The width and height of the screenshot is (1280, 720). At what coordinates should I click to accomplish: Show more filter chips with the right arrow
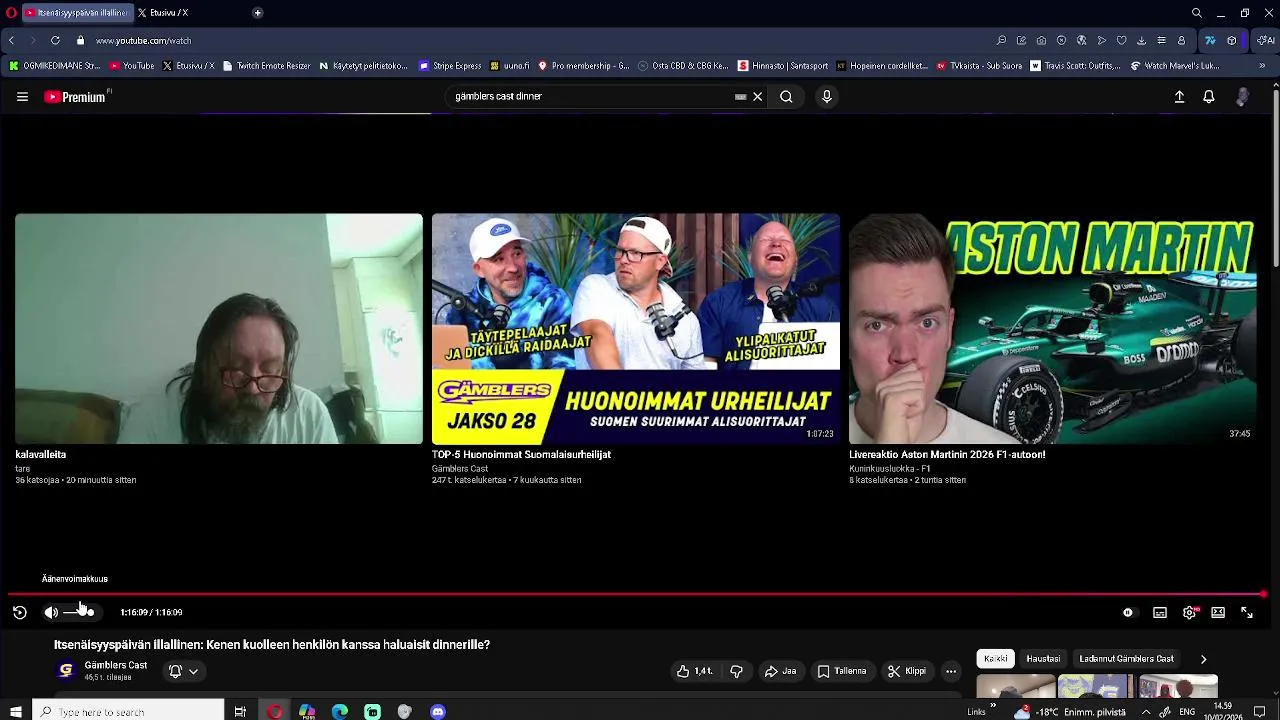[x=1203, y=659]
